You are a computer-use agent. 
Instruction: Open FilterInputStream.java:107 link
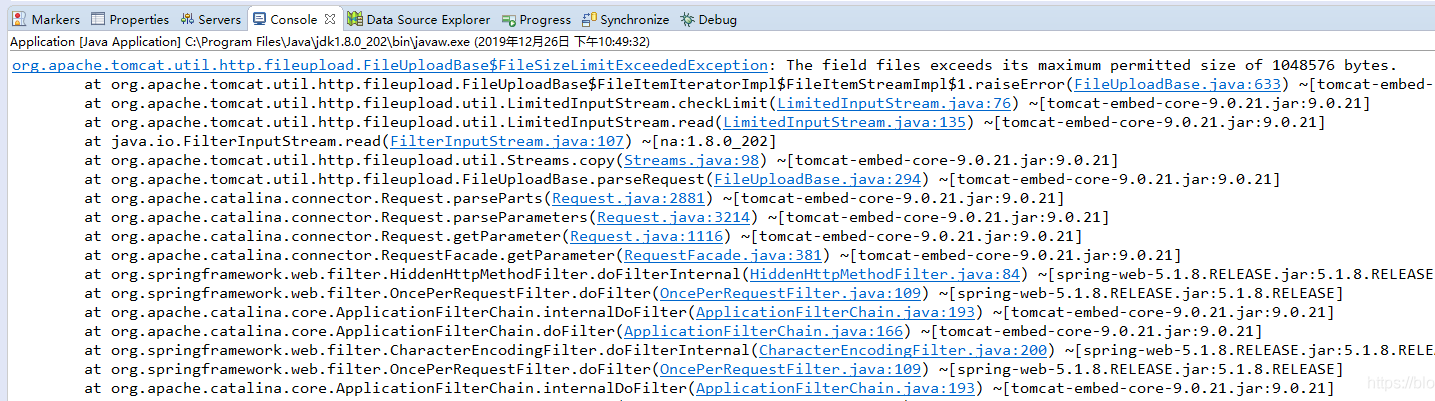point(507,141)
